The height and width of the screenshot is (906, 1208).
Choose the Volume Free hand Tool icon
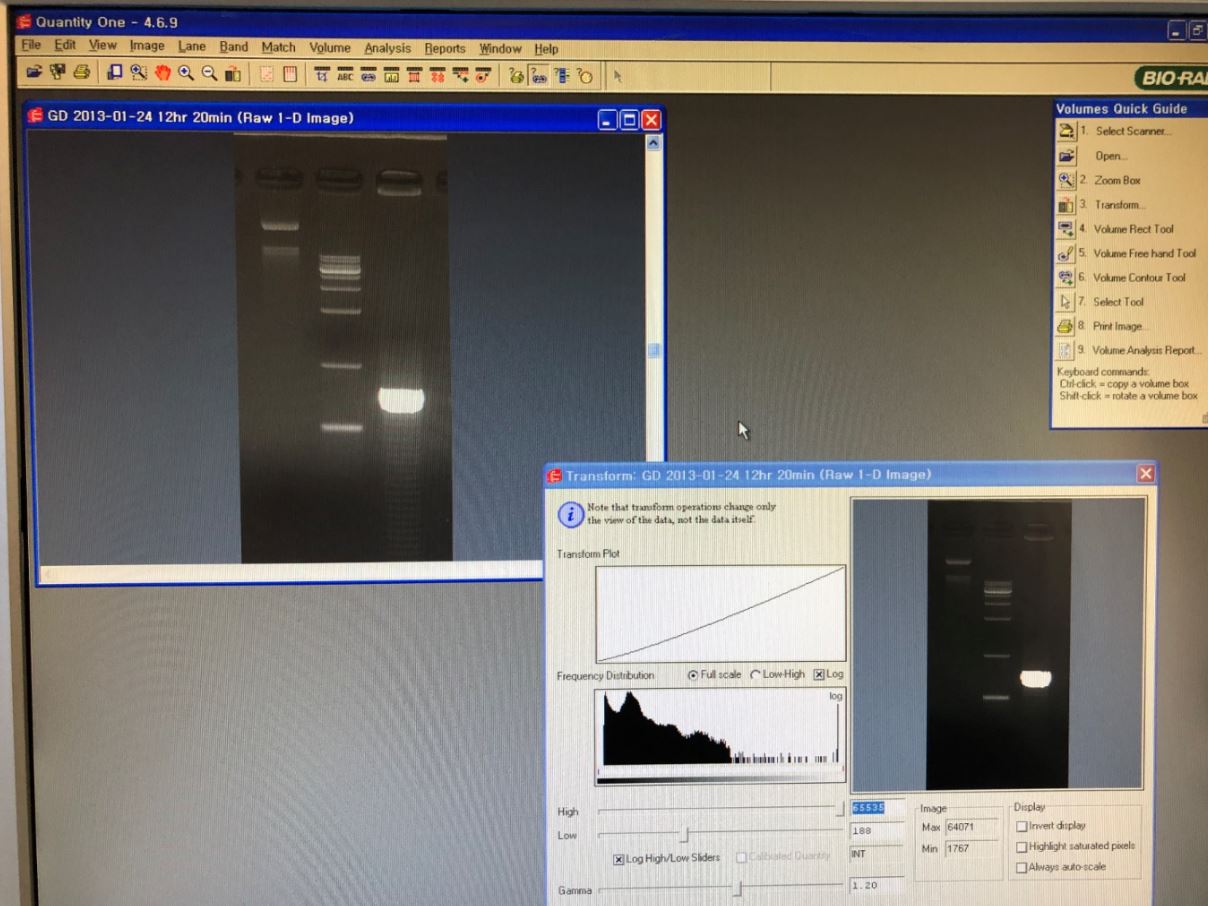1066,253
